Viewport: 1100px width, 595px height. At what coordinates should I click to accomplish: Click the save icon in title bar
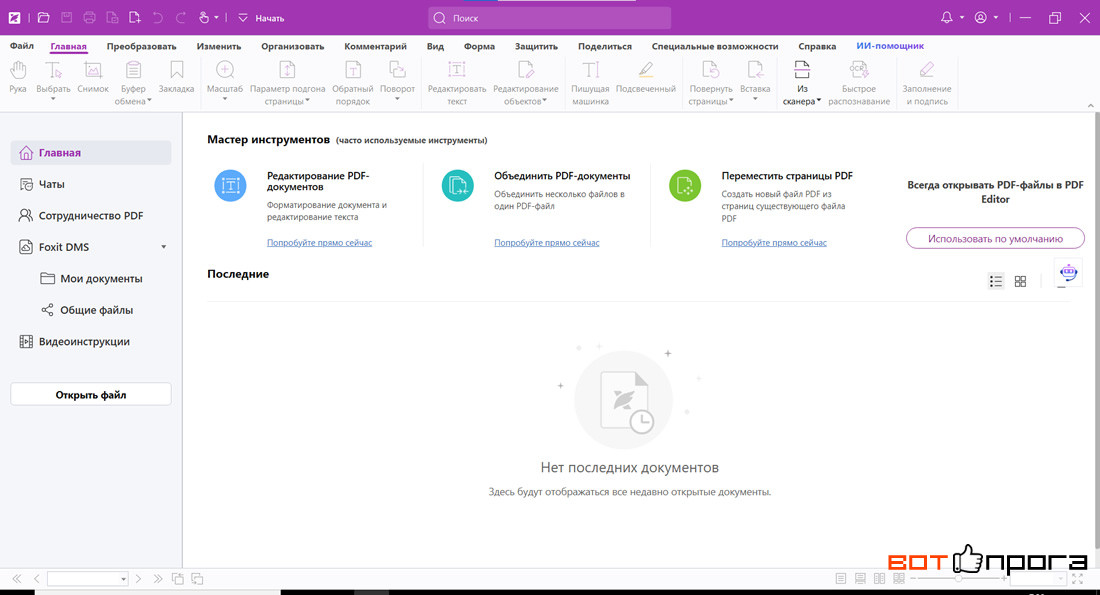[x=67, y=18]
